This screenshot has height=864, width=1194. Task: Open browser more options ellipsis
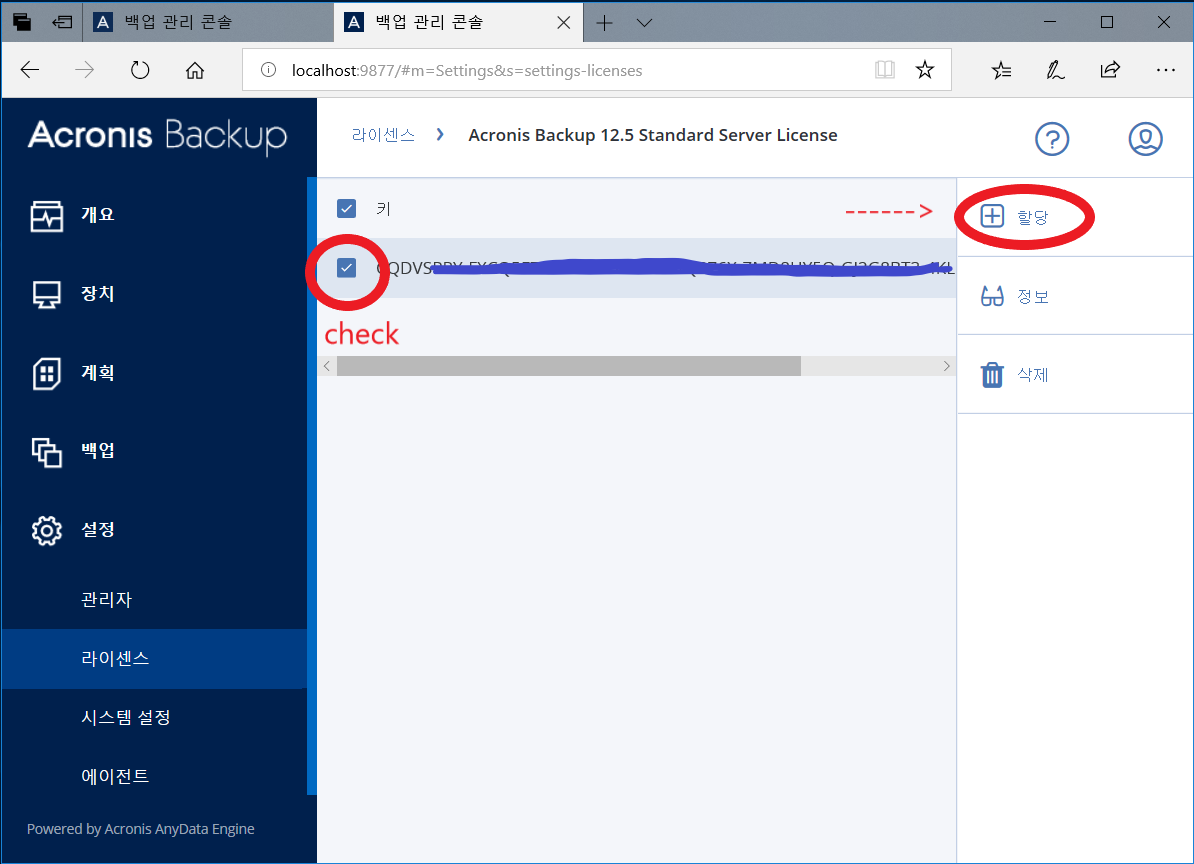click(1165, 70)
